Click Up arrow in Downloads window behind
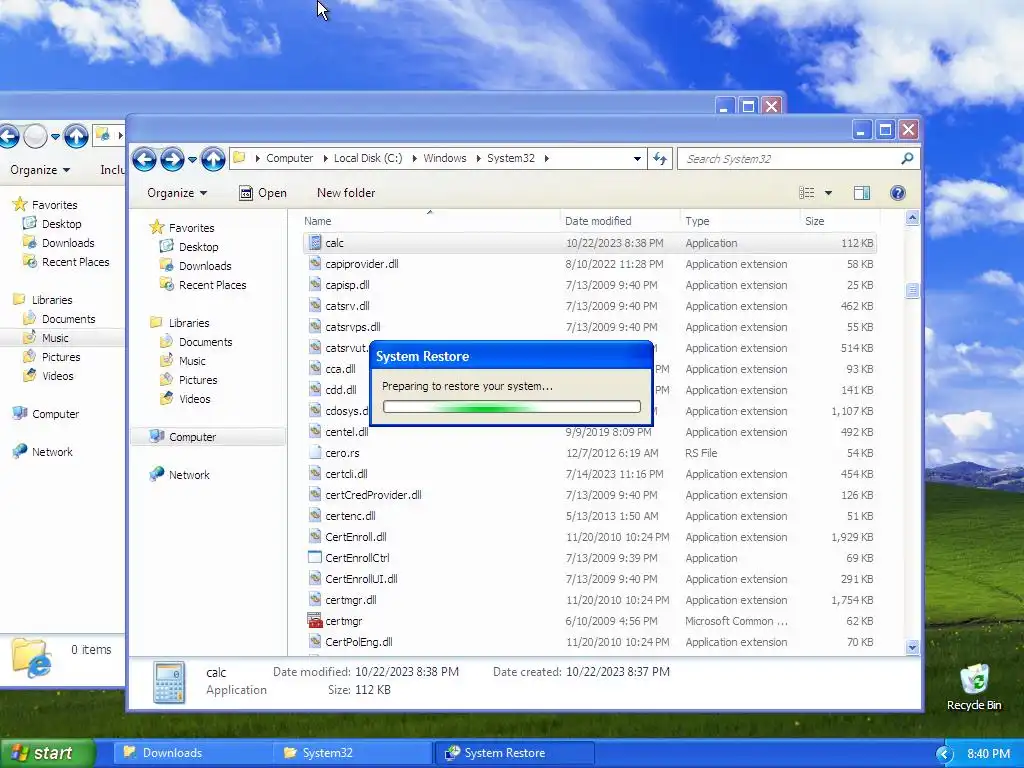This screenshot has width=1024, height=768. click(76, 136)
